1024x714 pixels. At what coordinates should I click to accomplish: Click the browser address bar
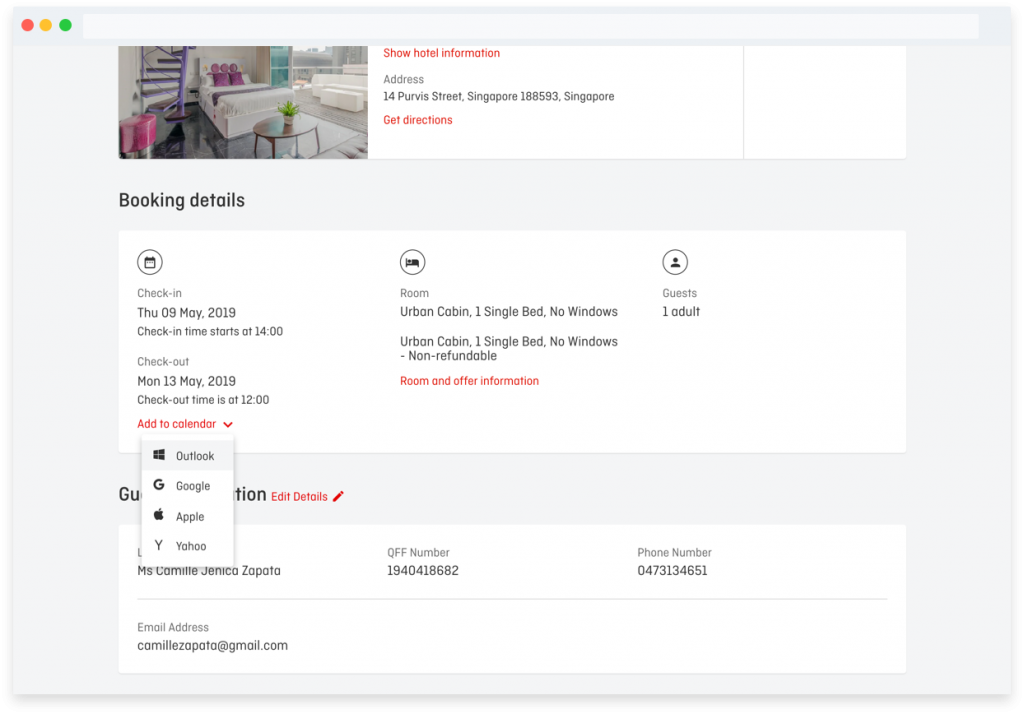pyautogui.click(x=530, y=26)
